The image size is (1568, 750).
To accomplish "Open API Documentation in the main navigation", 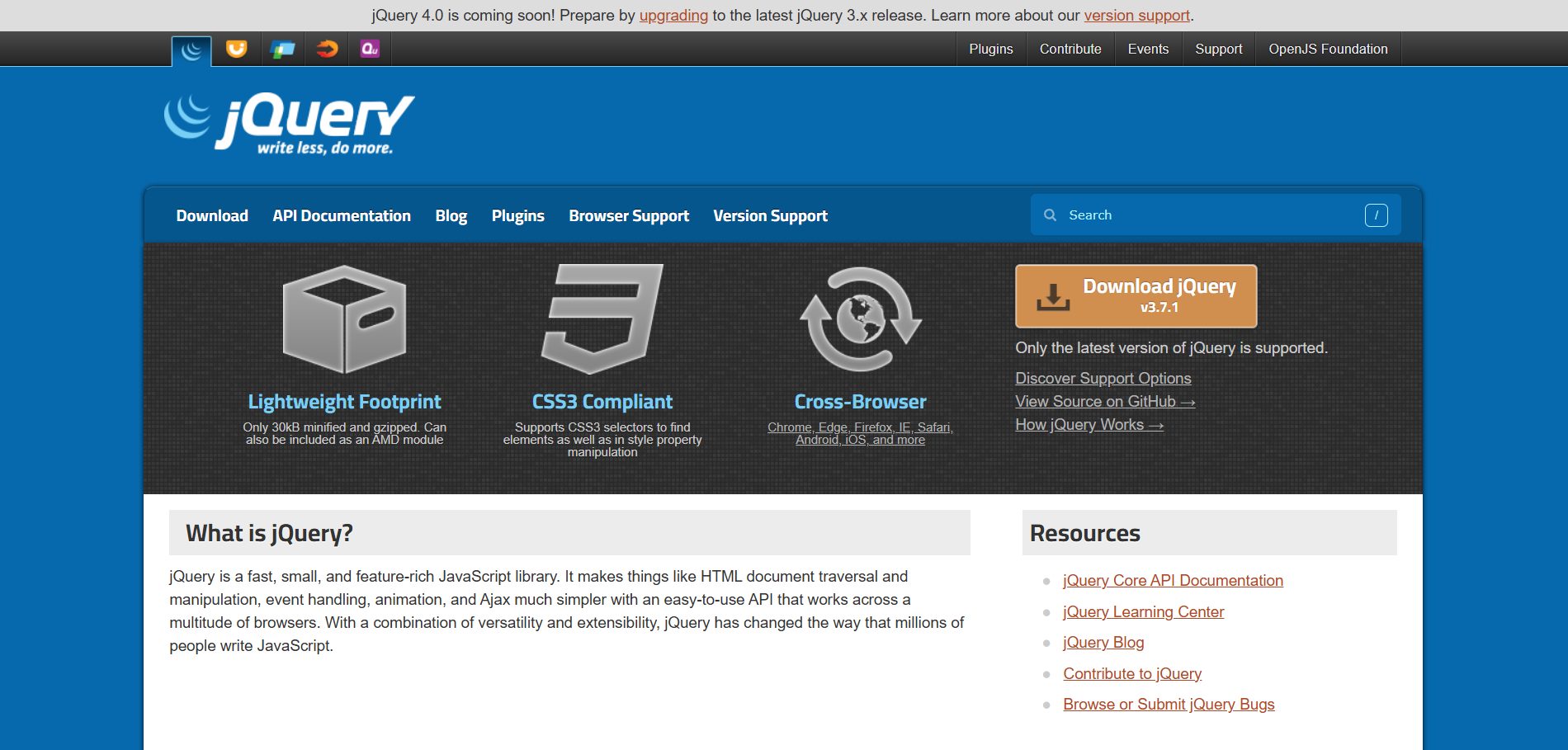I will point(342,216).
